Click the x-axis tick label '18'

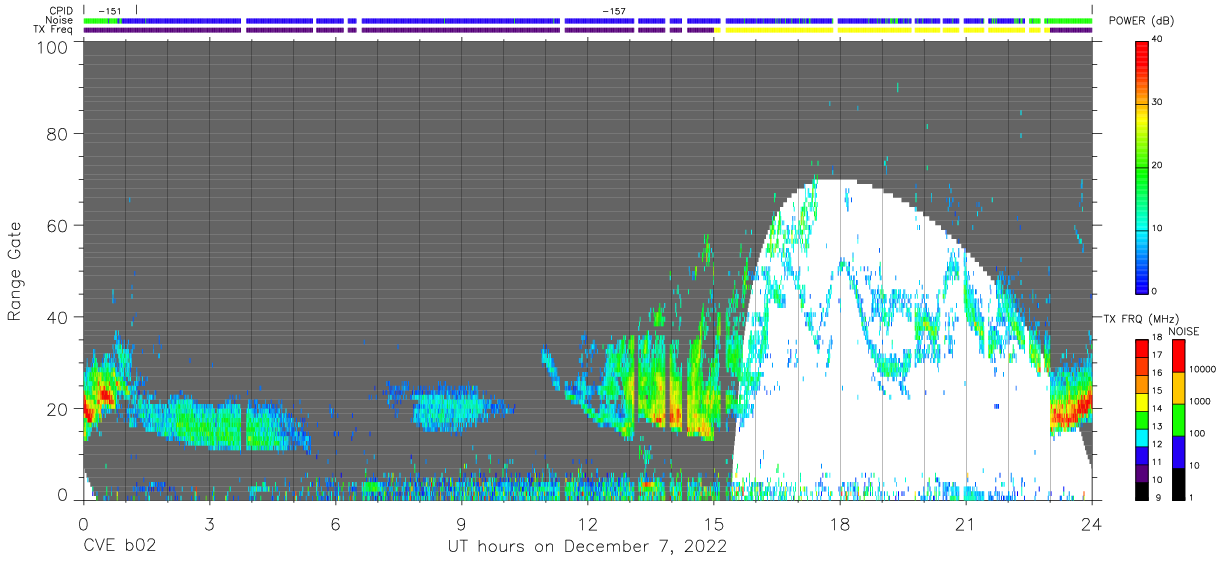840,523
